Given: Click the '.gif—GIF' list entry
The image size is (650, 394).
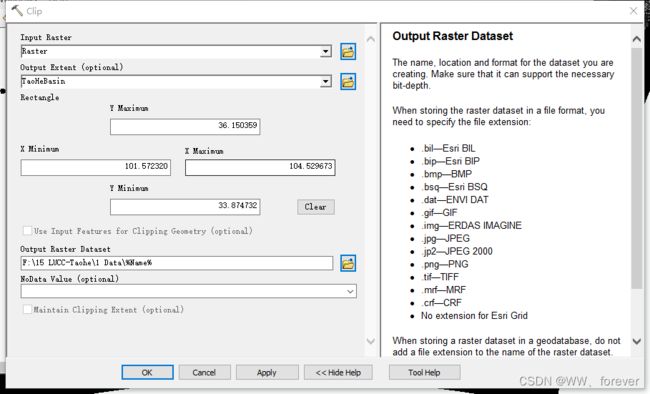Looking at the screenshot, I should pos(439,213).
